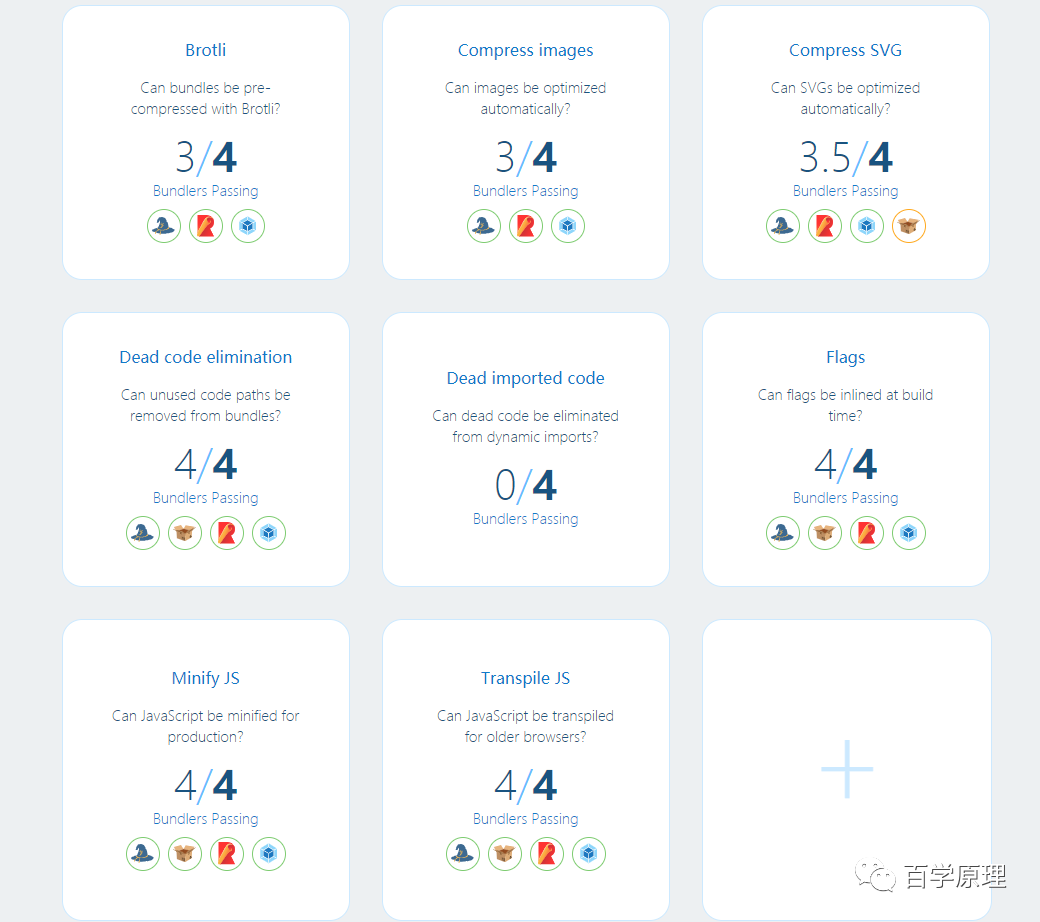Choose the browserify icon in Flags card
Viewport: 1040px width, 922px height.
783,533
